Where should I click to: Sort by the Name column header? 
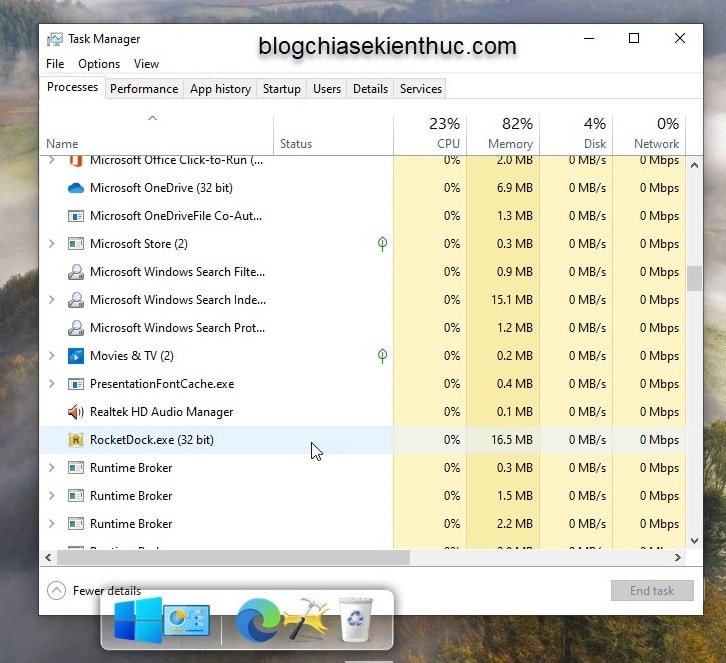pyautogui.click(x=156, y=133)
